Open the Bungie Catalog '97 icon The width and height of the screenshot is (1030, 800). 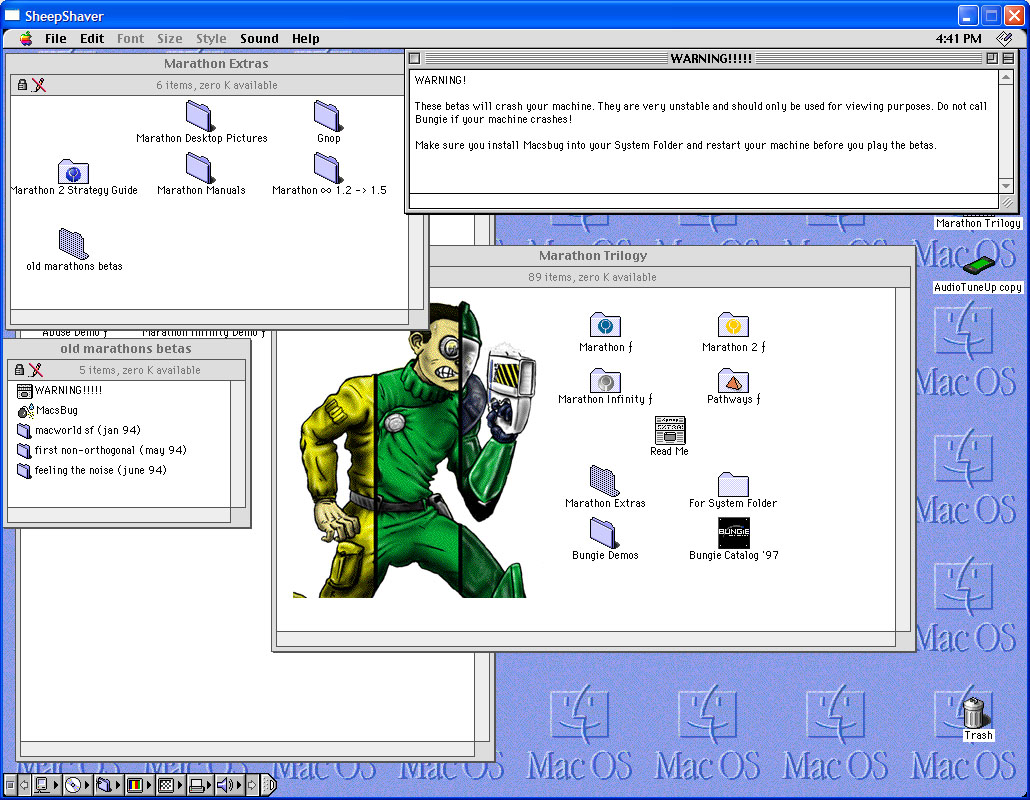pos(733,533)
